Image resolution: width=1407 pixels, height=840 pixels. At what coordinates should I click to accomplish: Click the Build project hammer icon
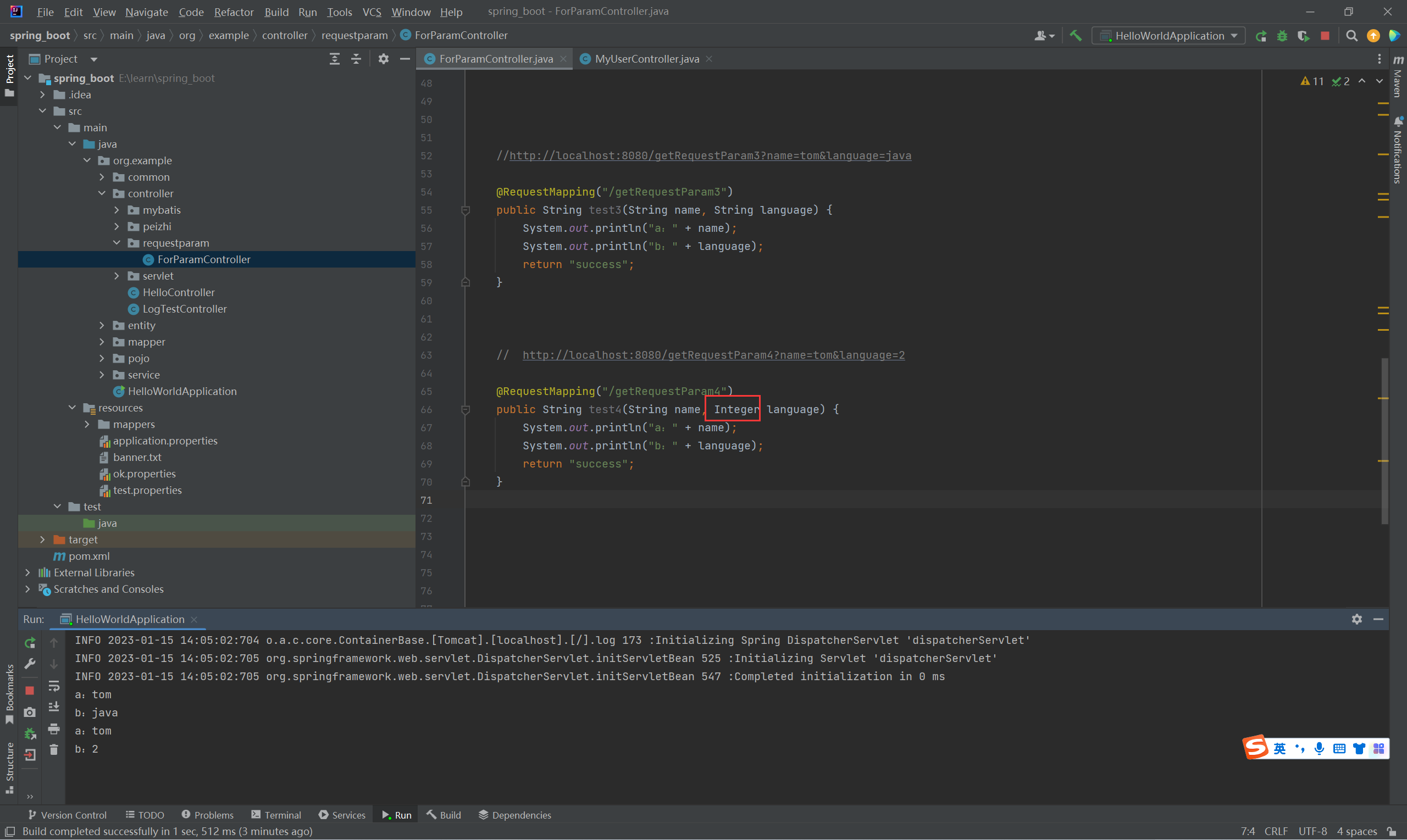pyautogui.click(x=1075, y=36)
